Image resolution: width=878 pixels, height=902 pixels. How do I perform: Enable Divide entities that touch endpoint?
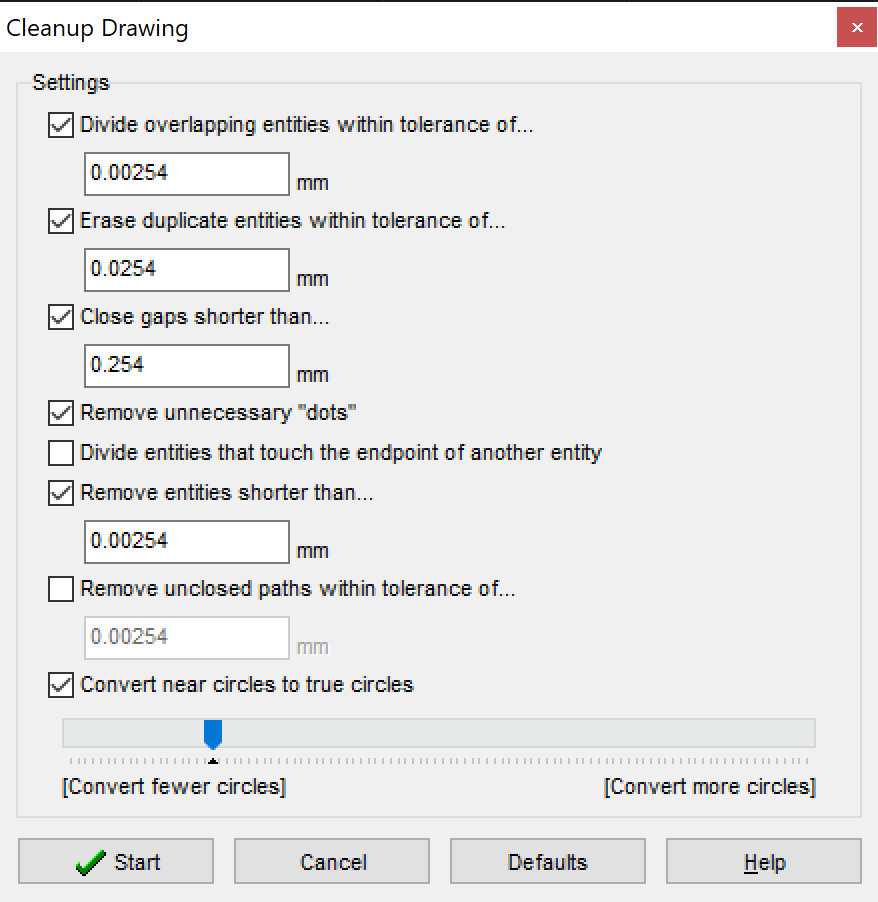coord(61,453)
